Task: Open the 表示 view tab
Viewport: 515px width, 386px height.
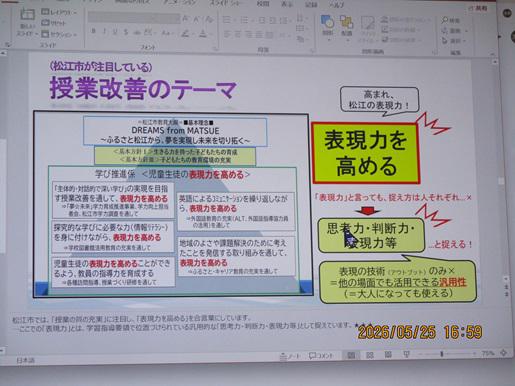Action: tap(287, 4)
